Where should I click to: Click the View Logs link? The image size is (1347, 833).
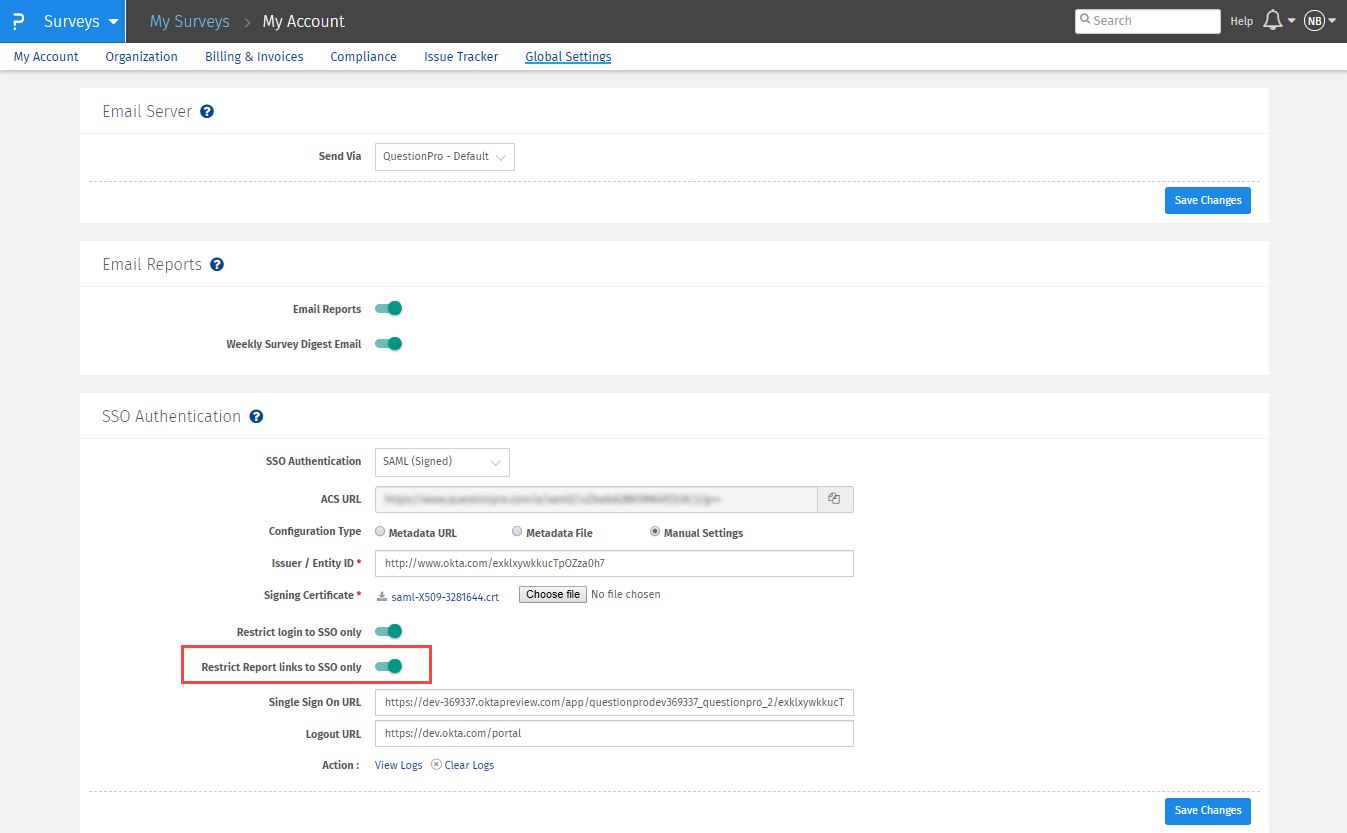click(x=398, y=765)
